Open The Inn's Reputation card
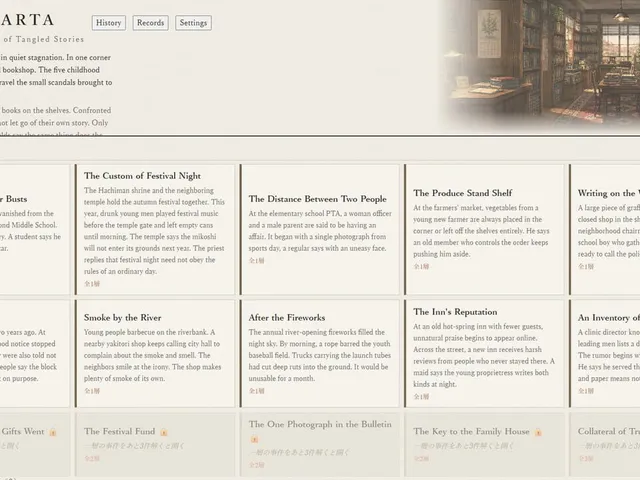Viewport: 640px width, 480px height. 484,353
